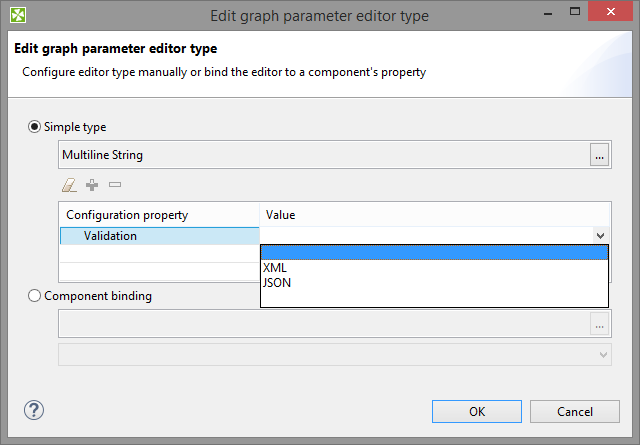The width and height of the screenshot is (640, 445).
Task: Click the minus remove property icon
Action: click(x=115, y=185)
